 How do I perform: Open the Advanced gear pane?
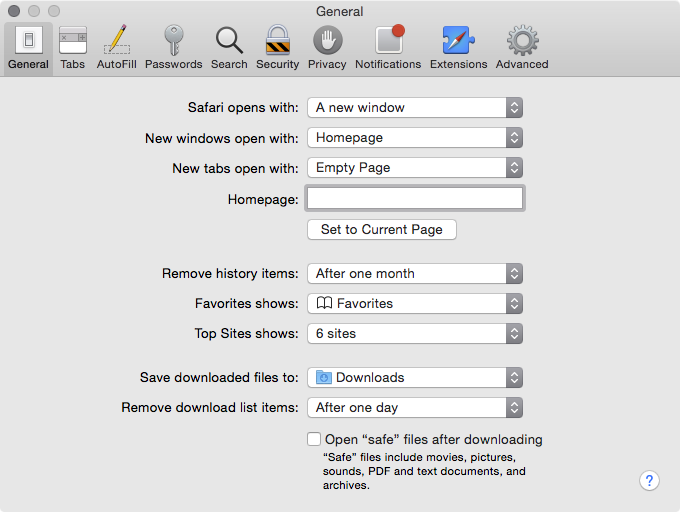click(522, 48)
